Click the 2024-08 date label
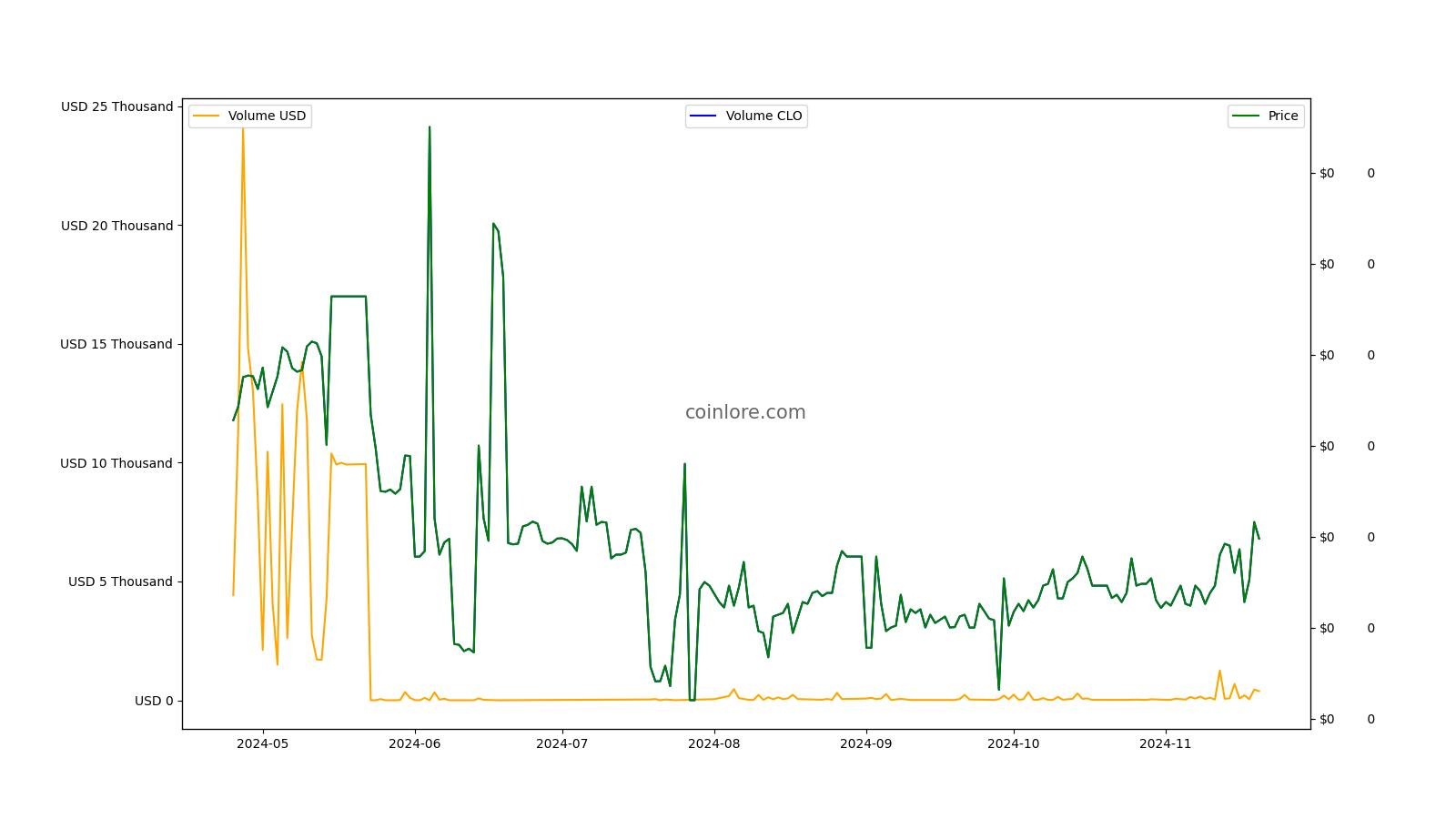1456x819 pixels. [714, 743]
